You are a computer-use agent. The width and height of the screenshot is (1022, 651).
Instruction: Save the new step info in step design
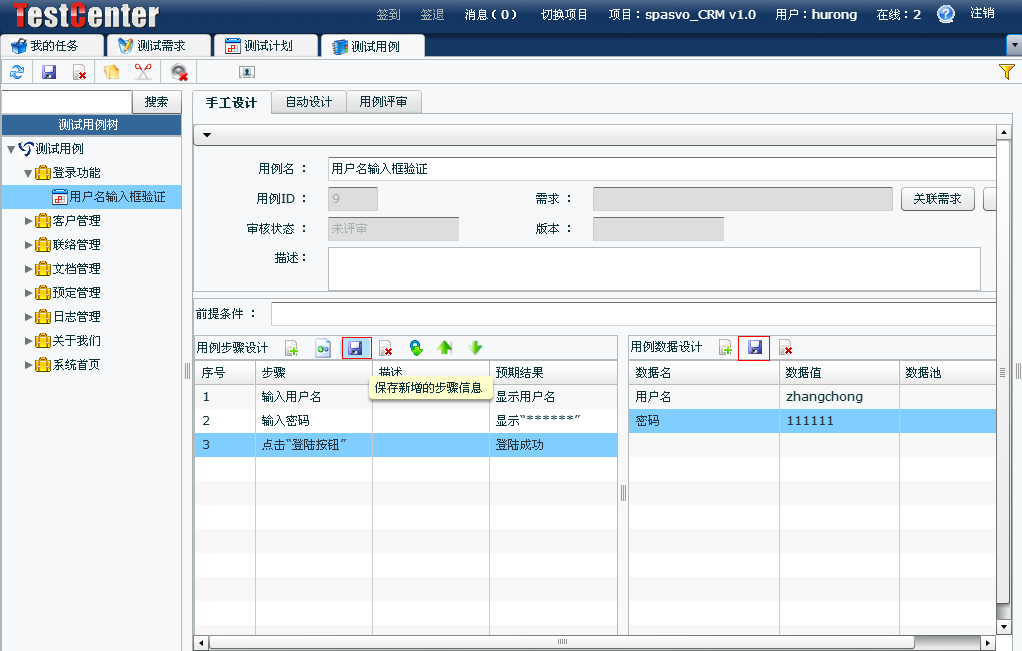coord(356,348)
